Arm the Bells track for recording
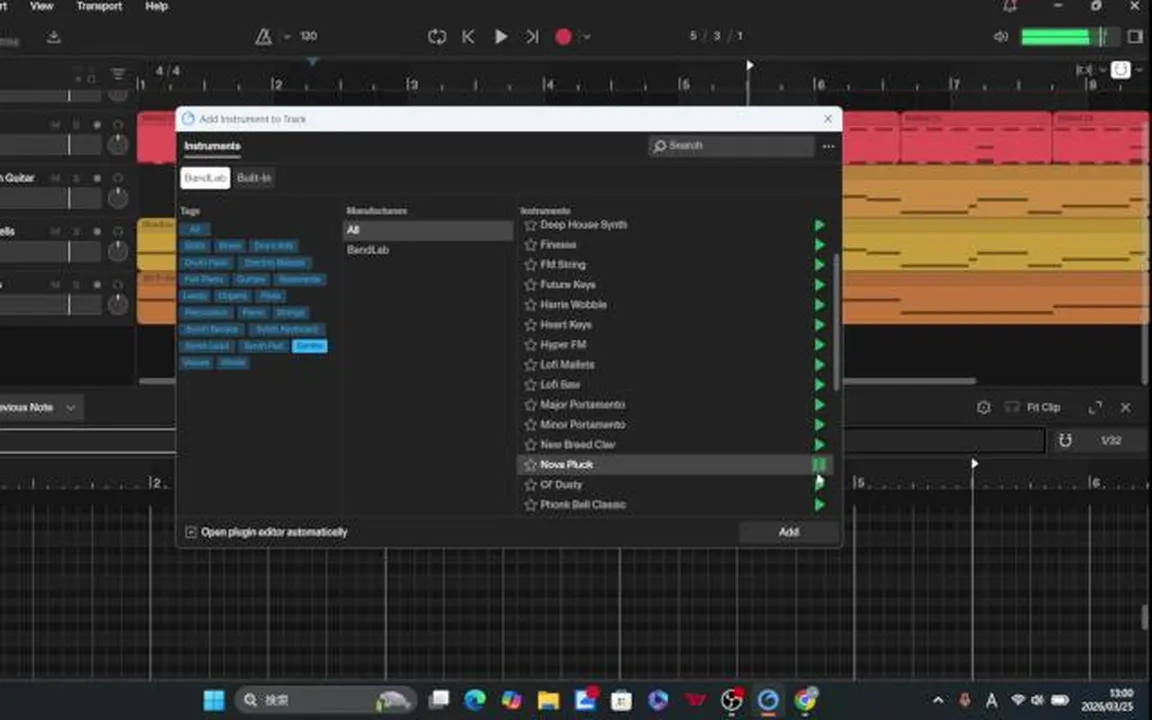Screen dimensions: 1152x720 97,231
